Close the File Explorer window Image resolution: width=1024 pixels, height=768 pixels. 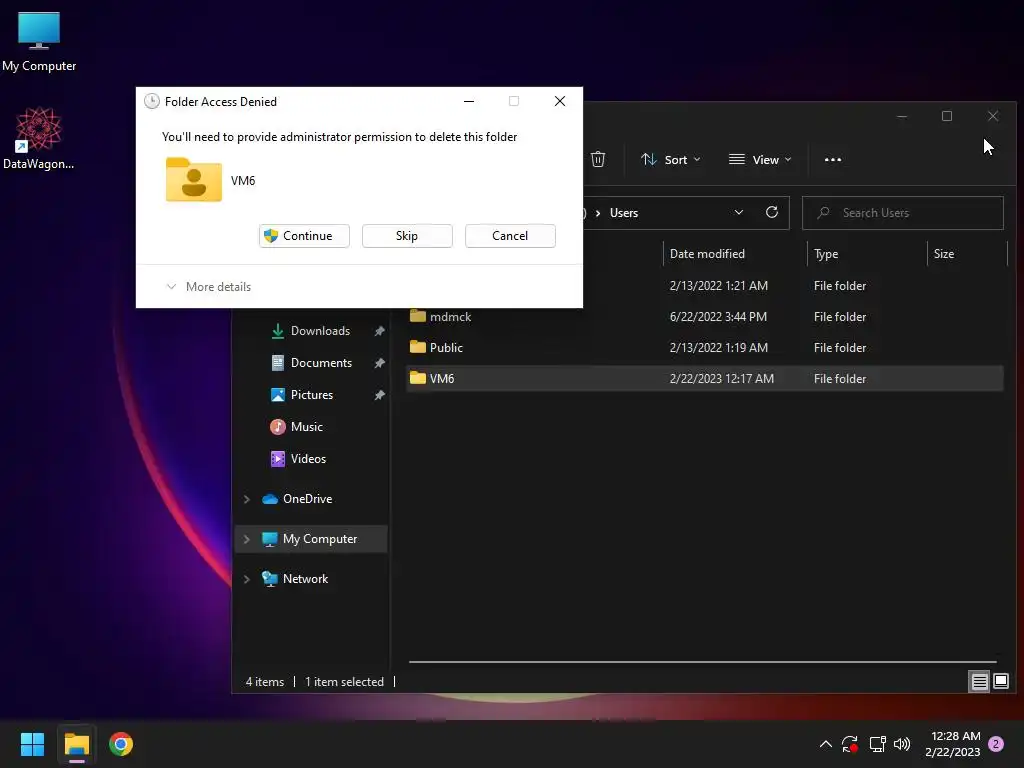993,116
